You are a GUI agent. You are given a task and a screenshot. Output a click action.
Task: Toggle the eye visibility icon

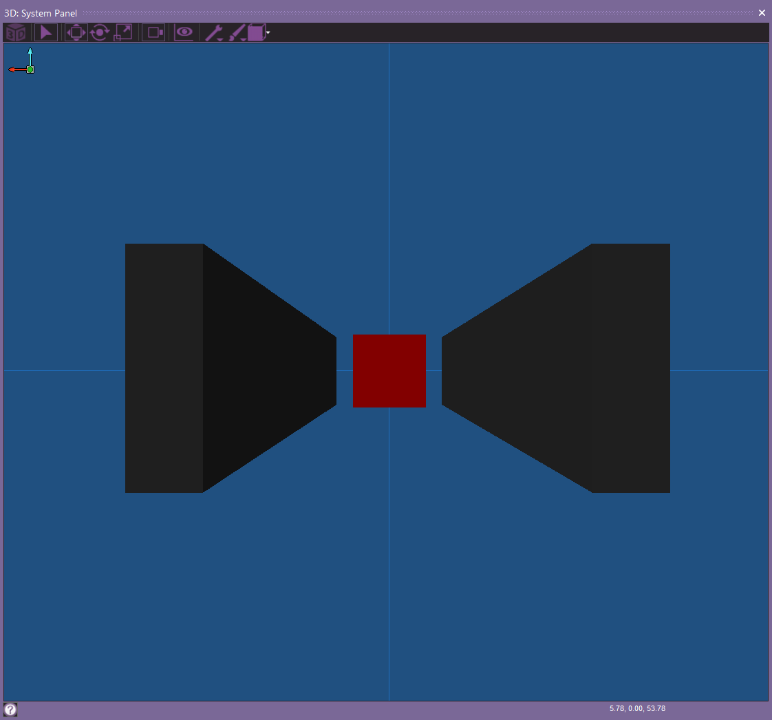185,33
